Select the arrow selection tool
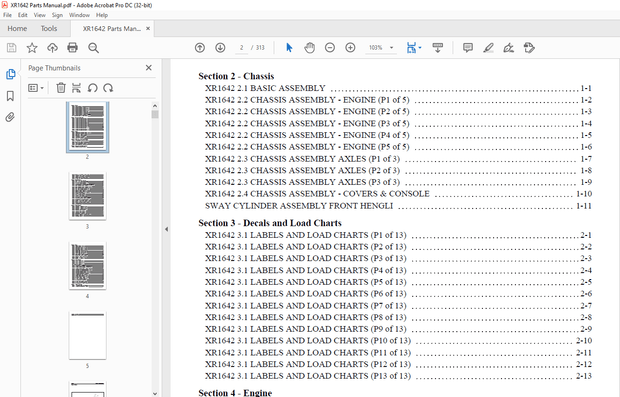 click(x=289, y=48)
